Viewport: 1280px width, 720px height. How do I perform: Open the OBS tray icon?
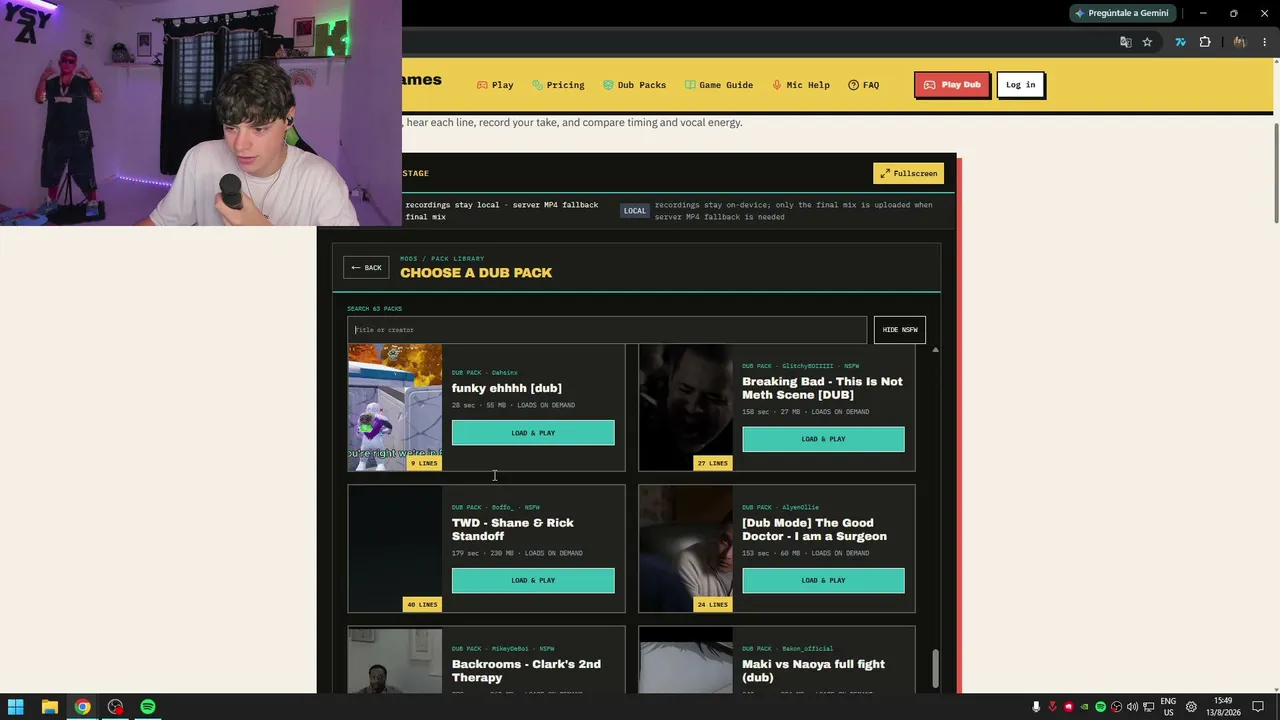point(1116,707)
